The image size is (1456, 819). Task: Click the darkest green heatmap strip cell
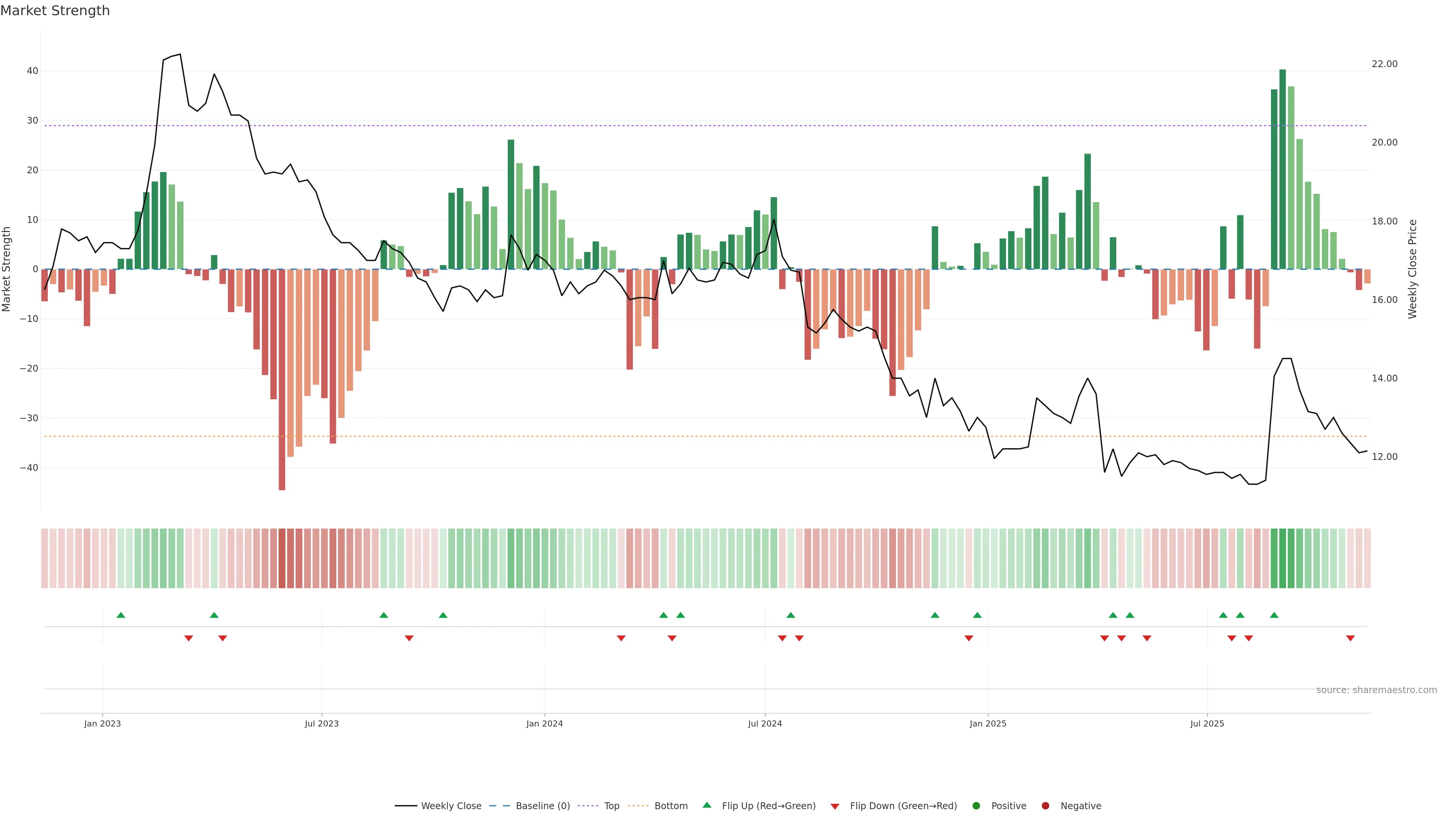[x=1282, y=559]
